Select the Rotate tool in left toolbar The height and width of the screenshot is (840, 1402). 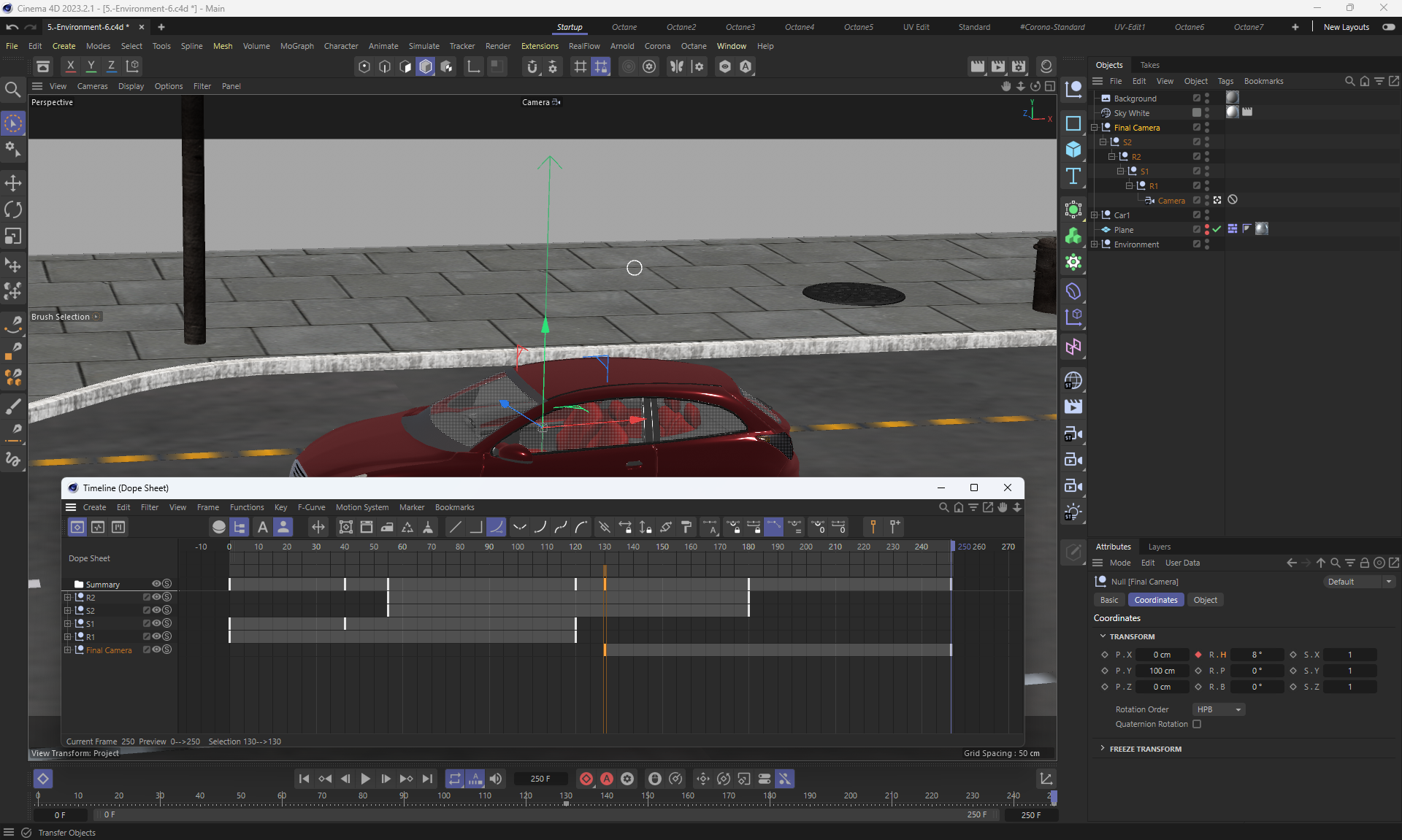coord(13,209)
